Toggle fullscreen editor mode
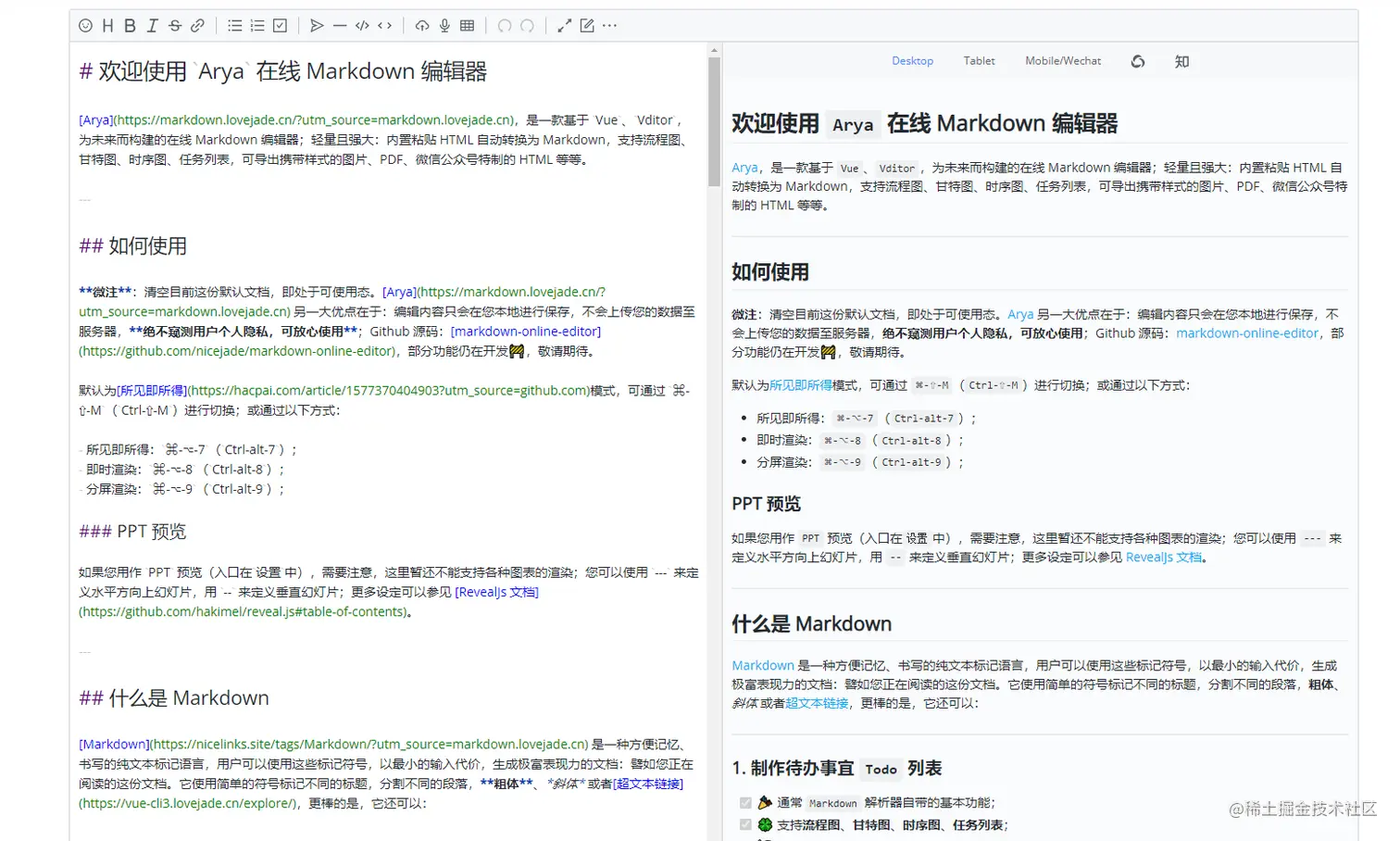Screen dimensions: 1400x841 (564, 26)
